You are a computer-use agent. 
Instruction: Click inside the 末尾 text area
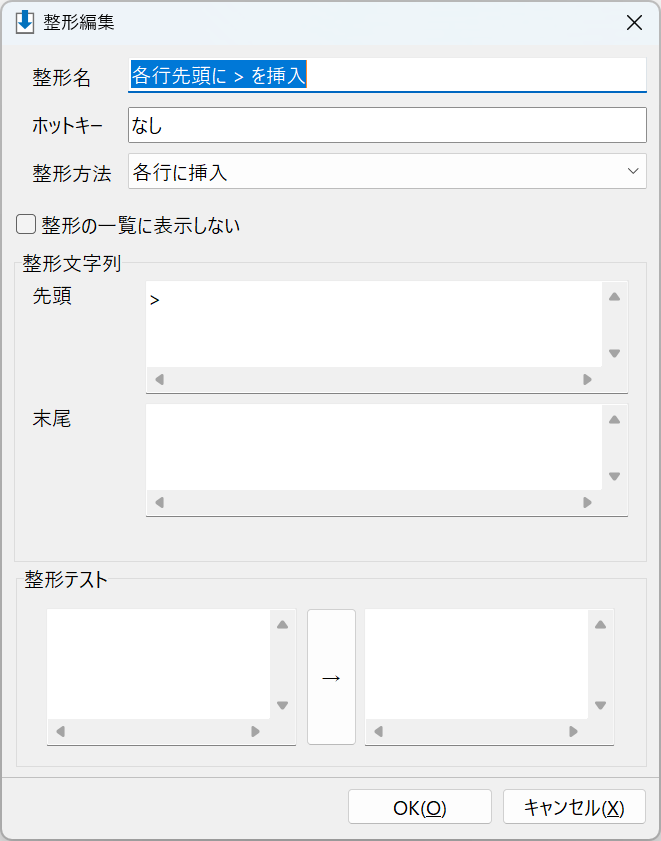pyautogui.click(x=373, y=447)
